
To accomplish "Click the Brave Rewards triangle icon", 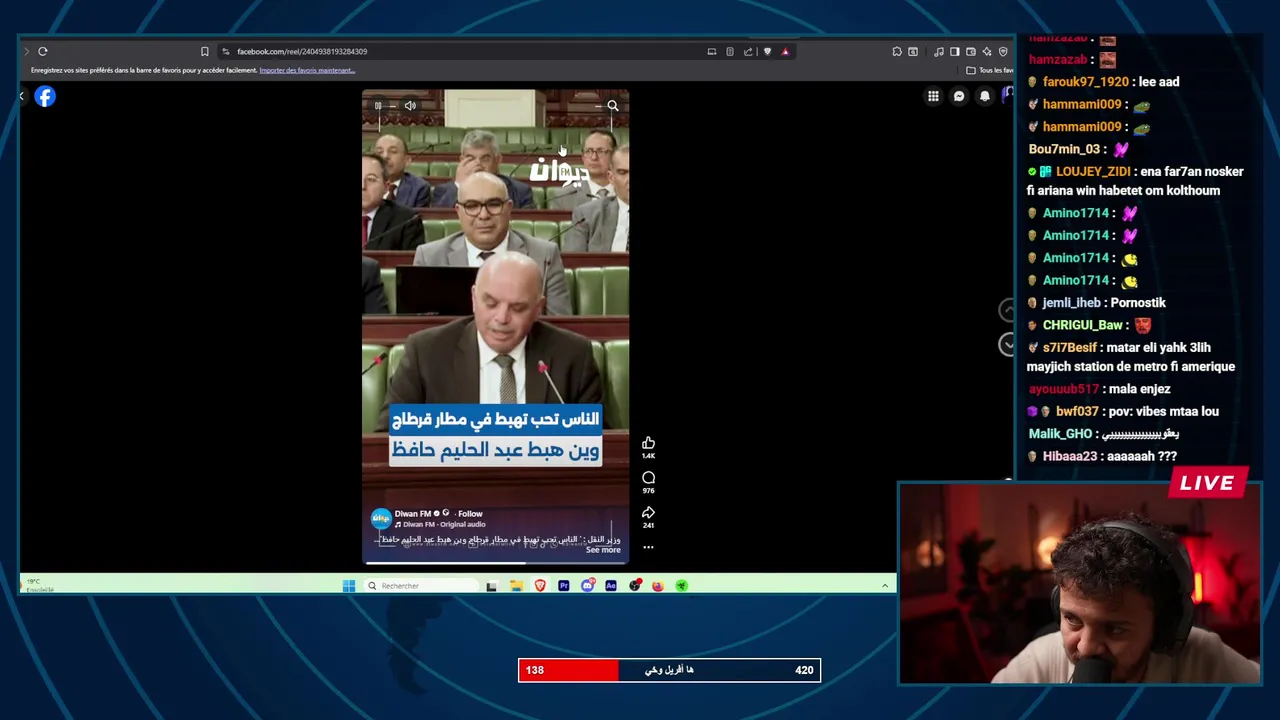I will pos(785,51).
